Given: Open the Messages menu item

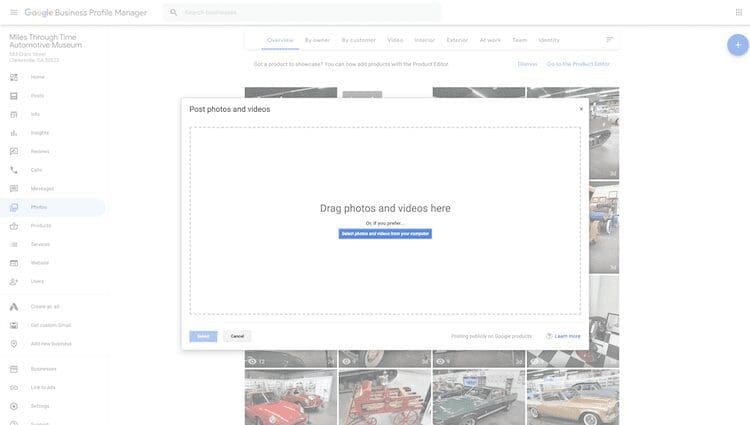Looking at the screenshot, I should 43,189.
